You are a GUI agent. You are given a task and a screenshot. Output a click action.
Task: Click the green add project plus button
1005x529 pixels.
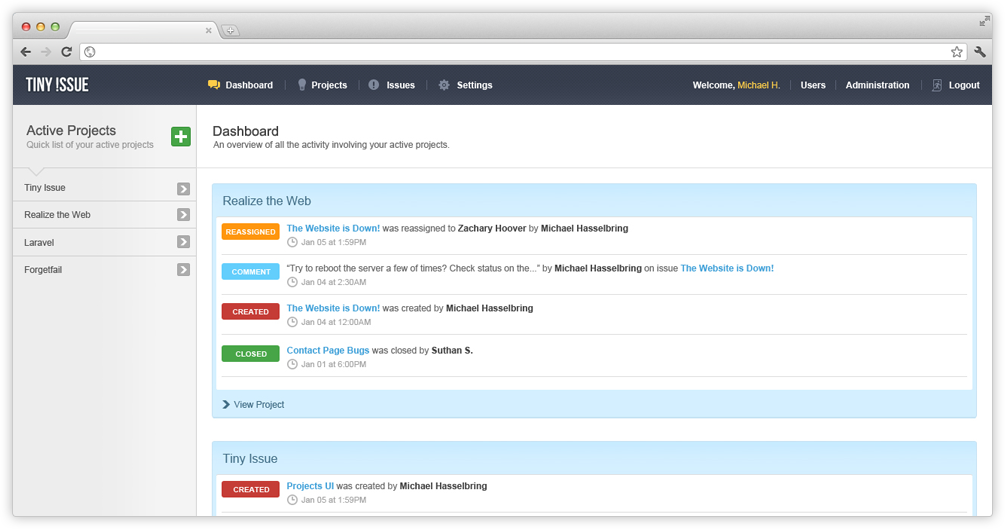pyautogui.click(x=180, y=137)
